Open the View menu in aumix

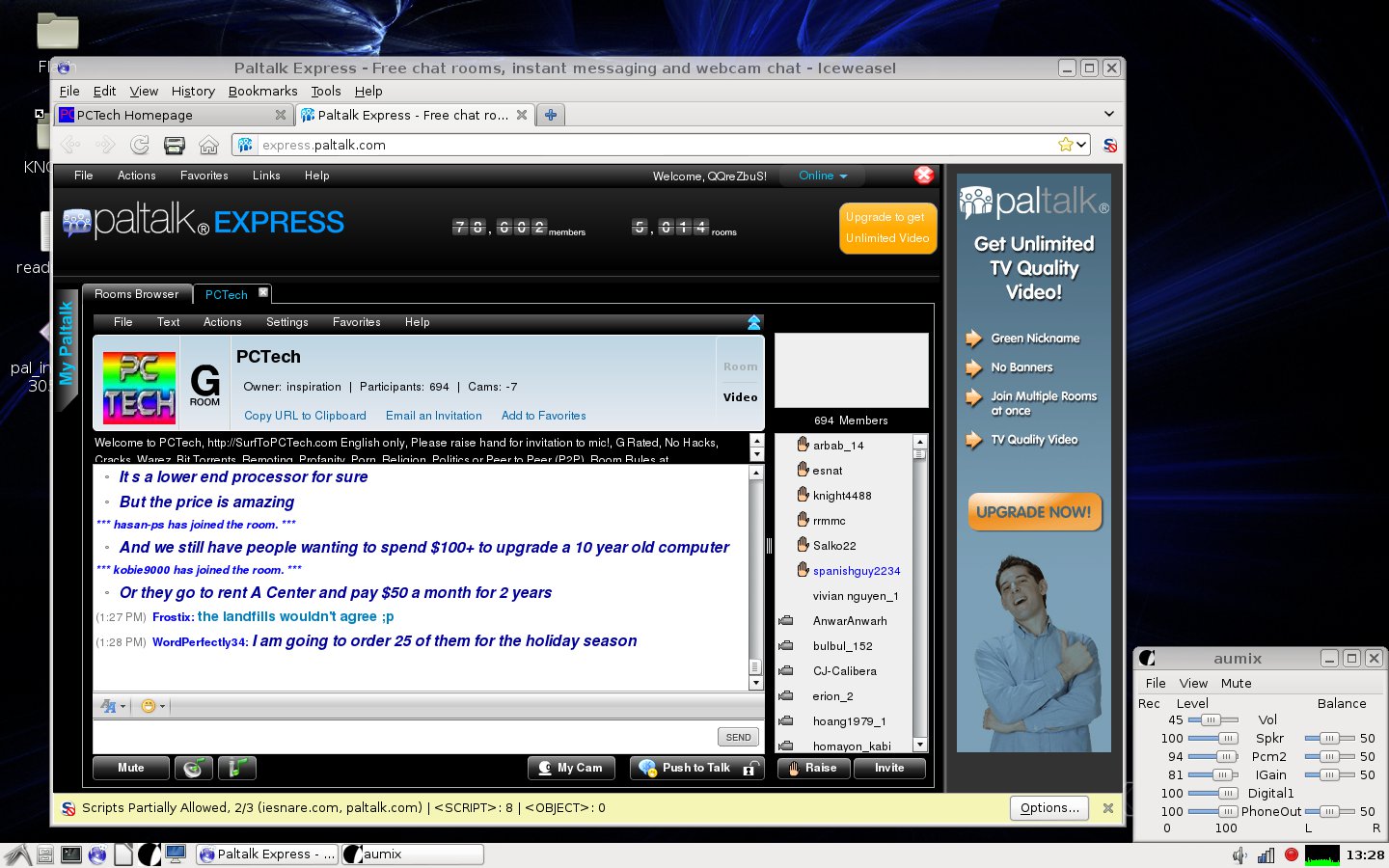coord(1193,683)
